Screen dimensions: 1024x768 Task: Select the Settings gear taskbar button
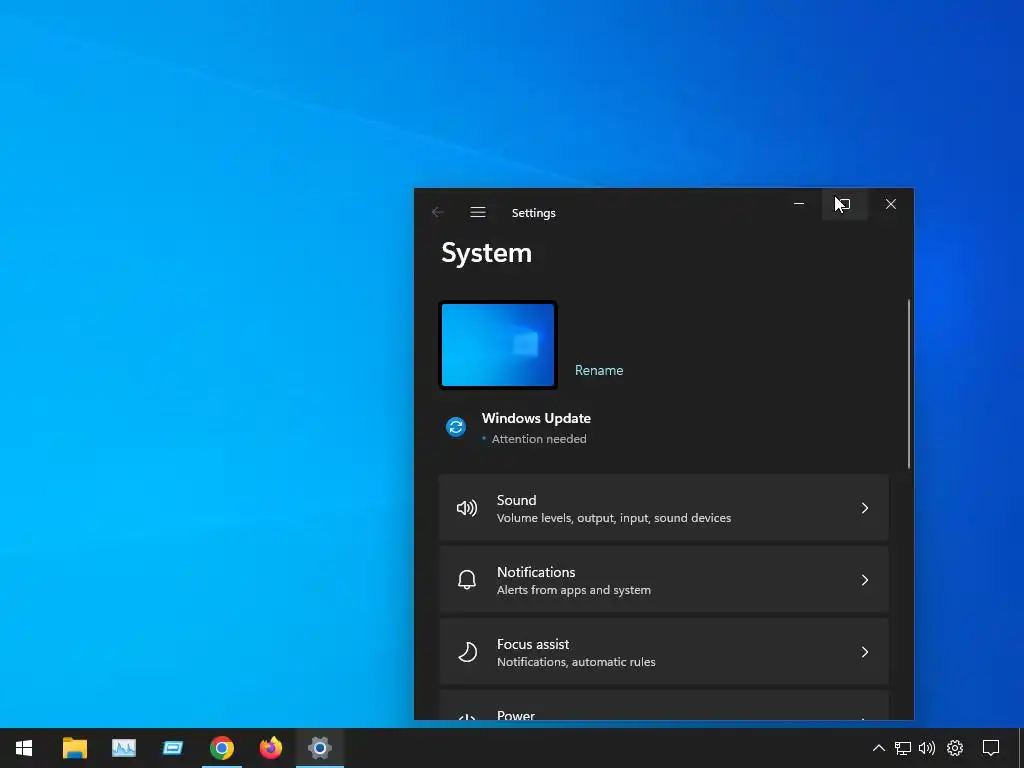pos(320,748)
